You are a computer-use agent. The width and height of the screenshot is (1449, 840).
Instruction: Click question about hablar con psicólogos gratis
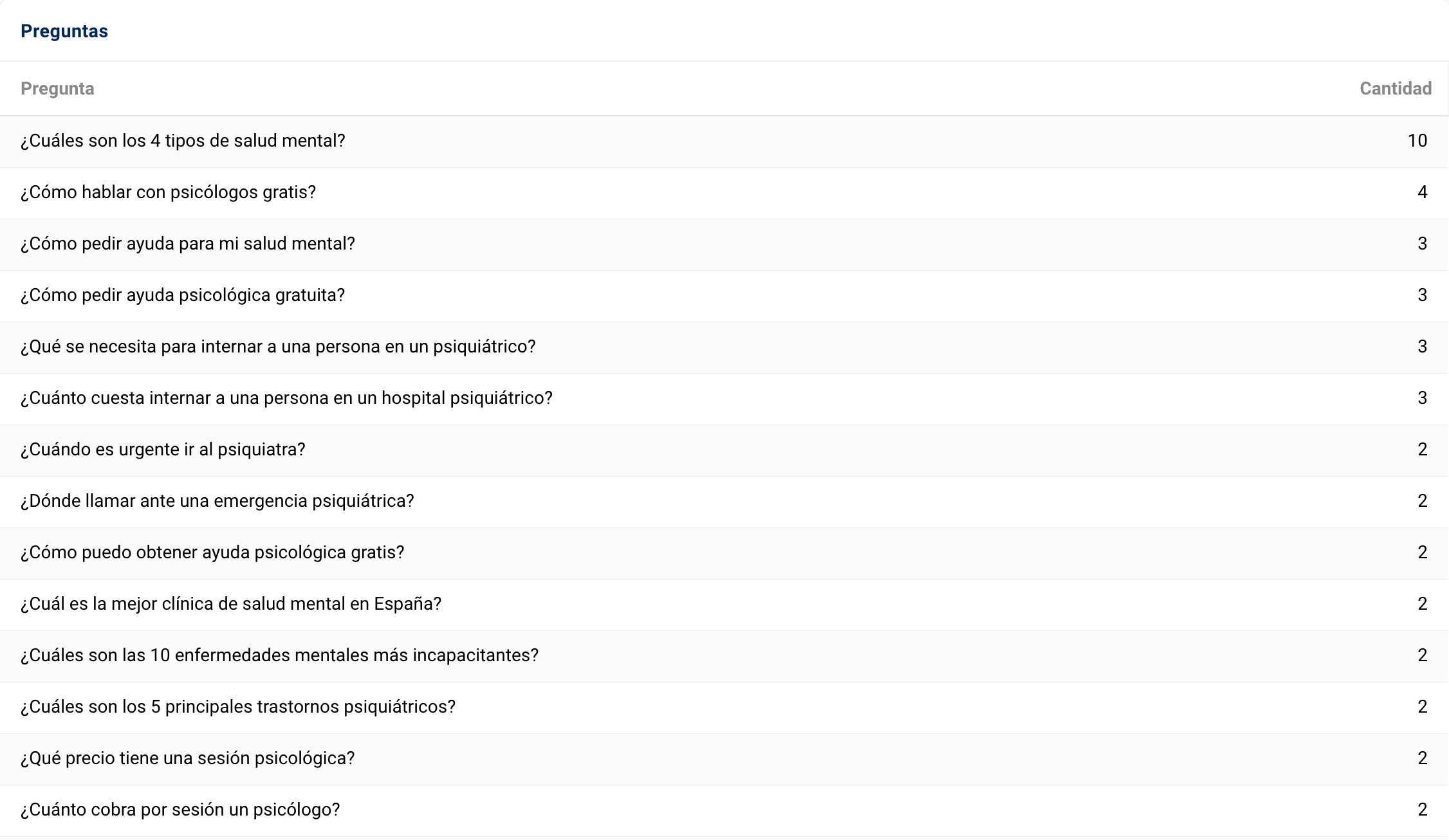tap(168, 192)
